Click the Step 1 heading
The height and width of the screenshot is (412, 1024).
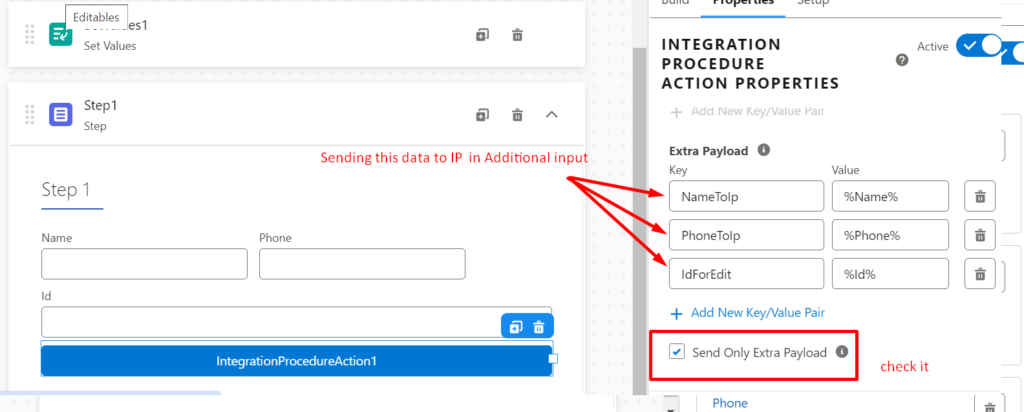tap(66, 190)
